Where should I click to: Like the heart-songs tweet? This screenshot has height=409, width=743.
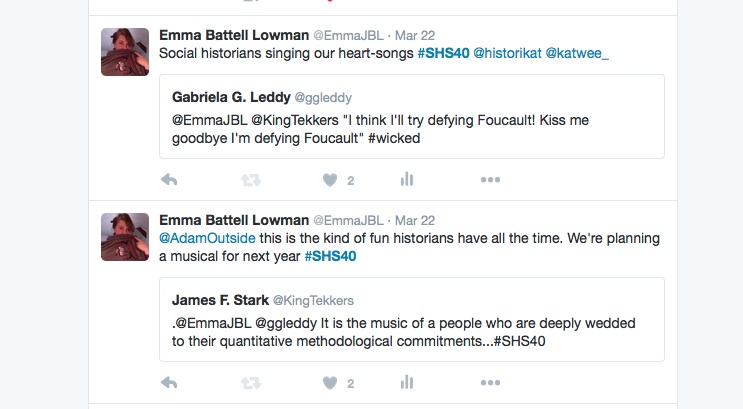tap(330, 180)
